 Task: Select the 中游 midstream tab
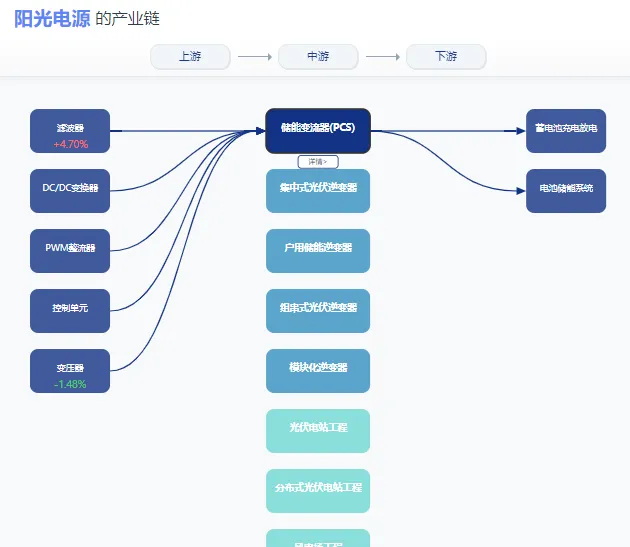click(x=318, y=57)
